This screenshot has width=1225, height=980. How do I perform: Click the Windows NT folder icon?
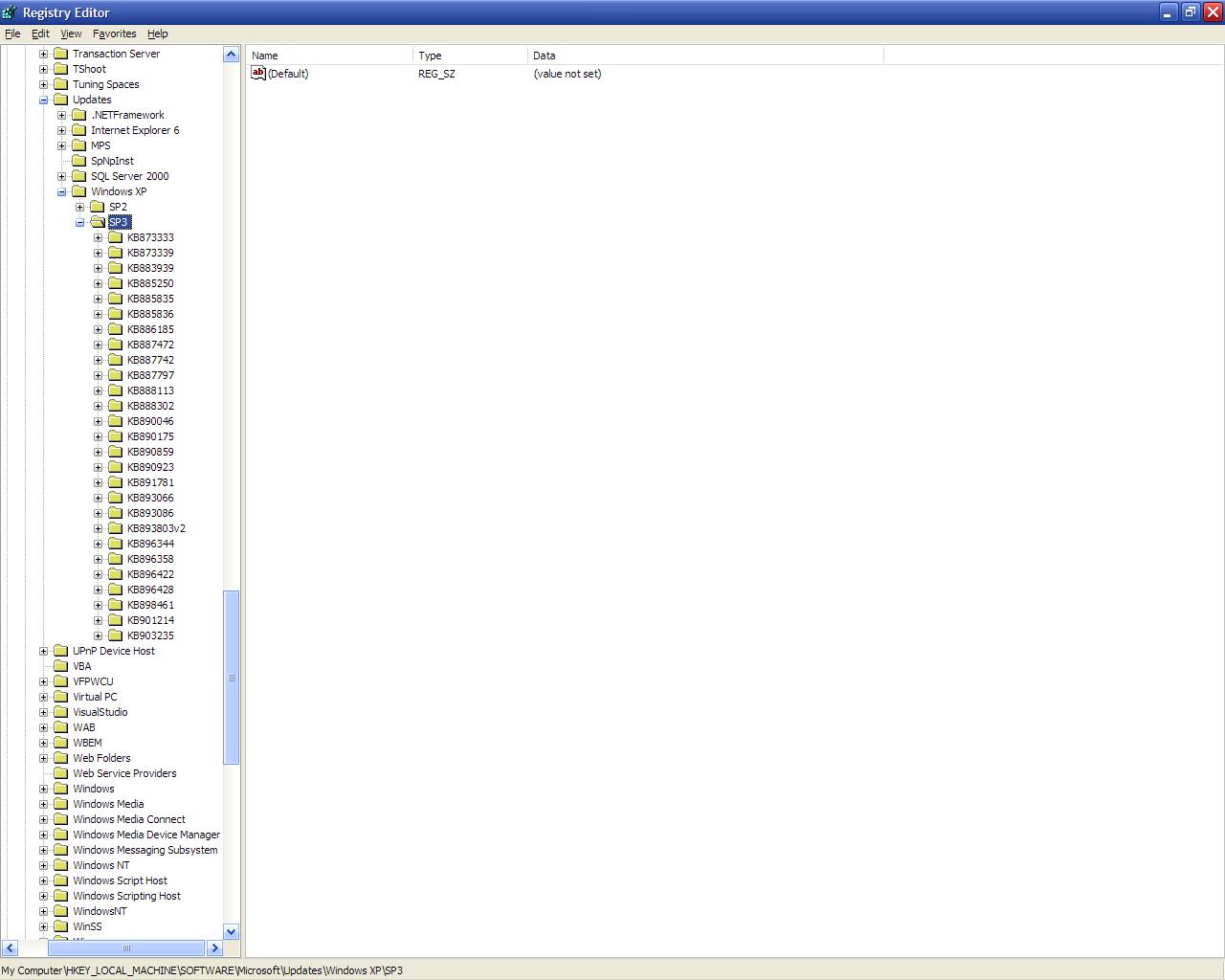coord(61,865)
